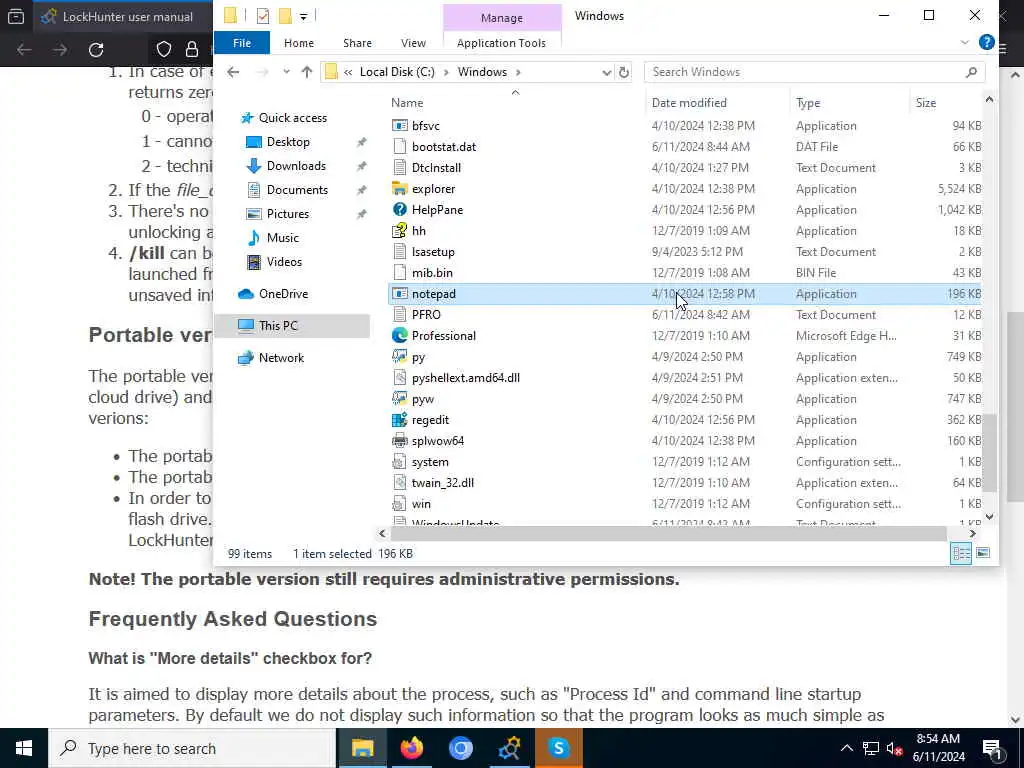The image size is (1024, 768).
Task: Select the splwow64 printer icon
Action: [x=400, y=441]
